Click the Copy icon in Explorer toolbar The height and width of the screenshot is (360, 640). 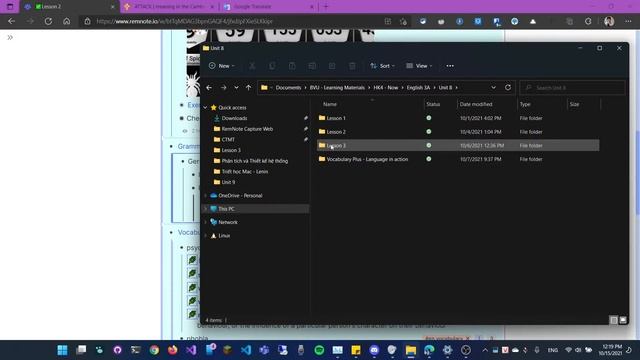tap(272, 66)
